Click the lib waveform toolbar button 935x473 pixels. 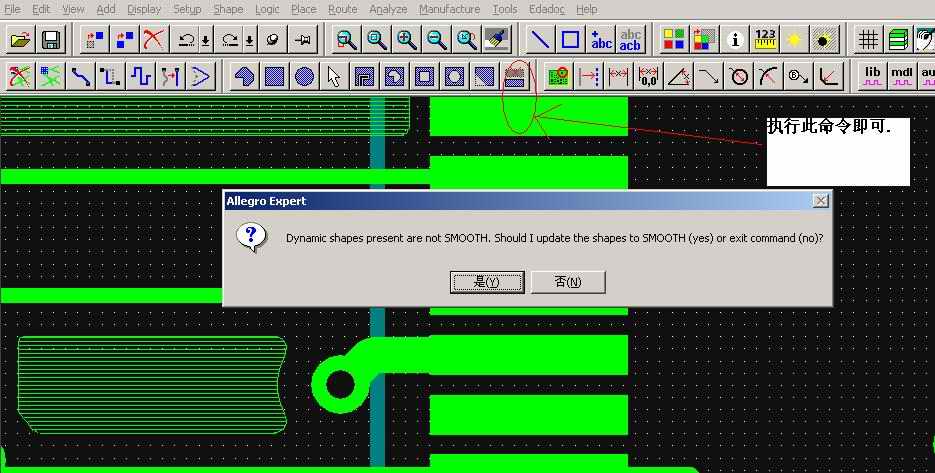point(872,76)
